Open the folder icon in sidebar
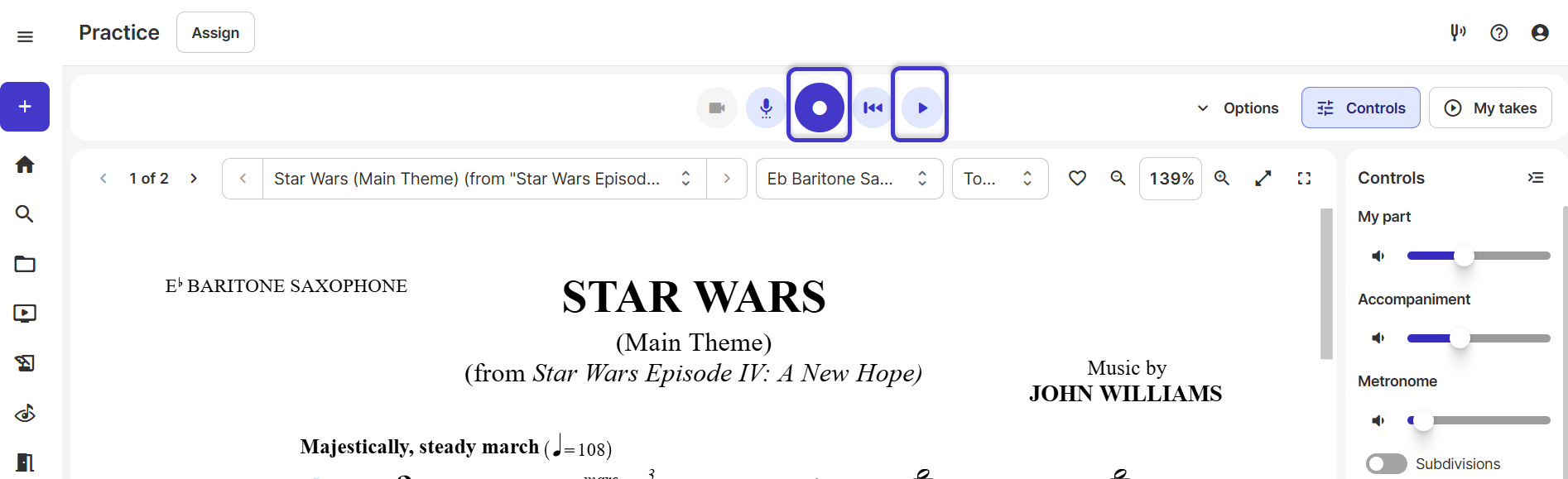1568x479 pixels. pos(25,264)
